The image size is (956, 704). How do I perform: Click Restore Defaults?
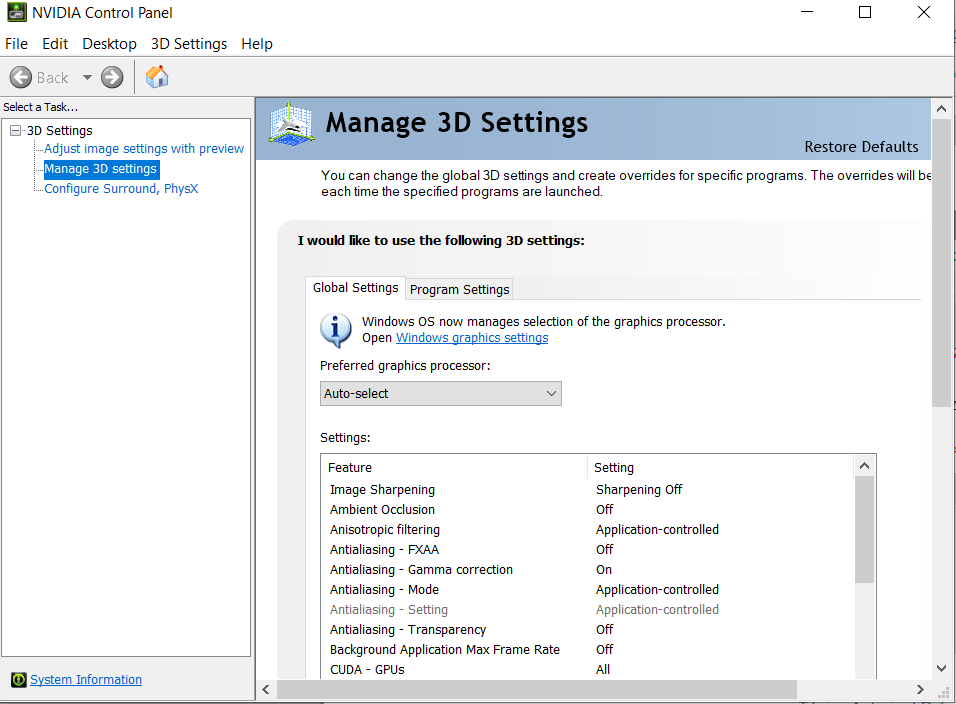pyautogui.click(x=861, y=147)
